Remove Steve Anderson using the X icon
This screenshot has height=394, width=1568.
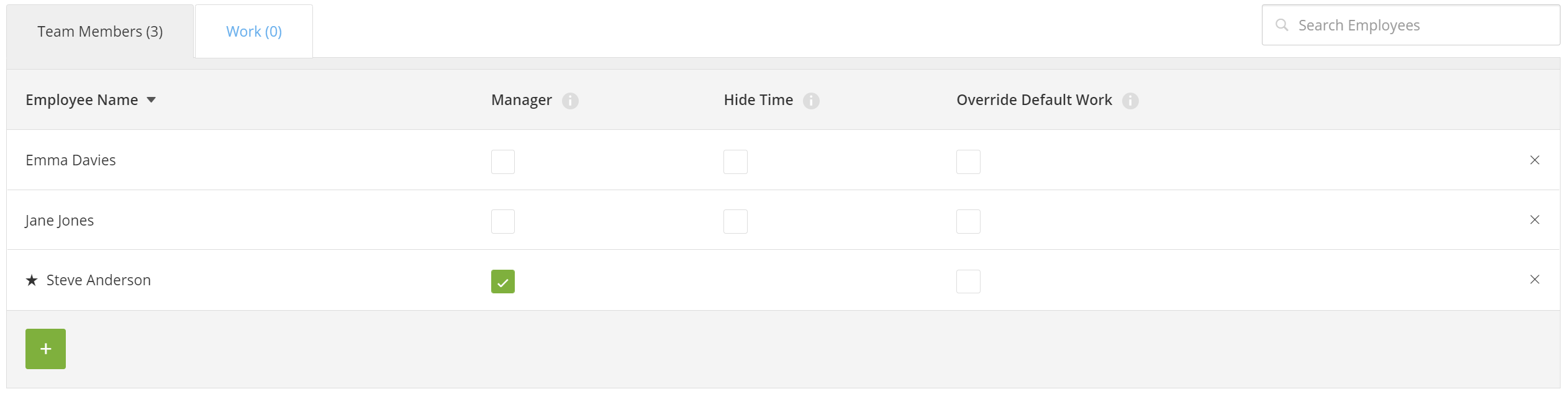coord(1534,280)
